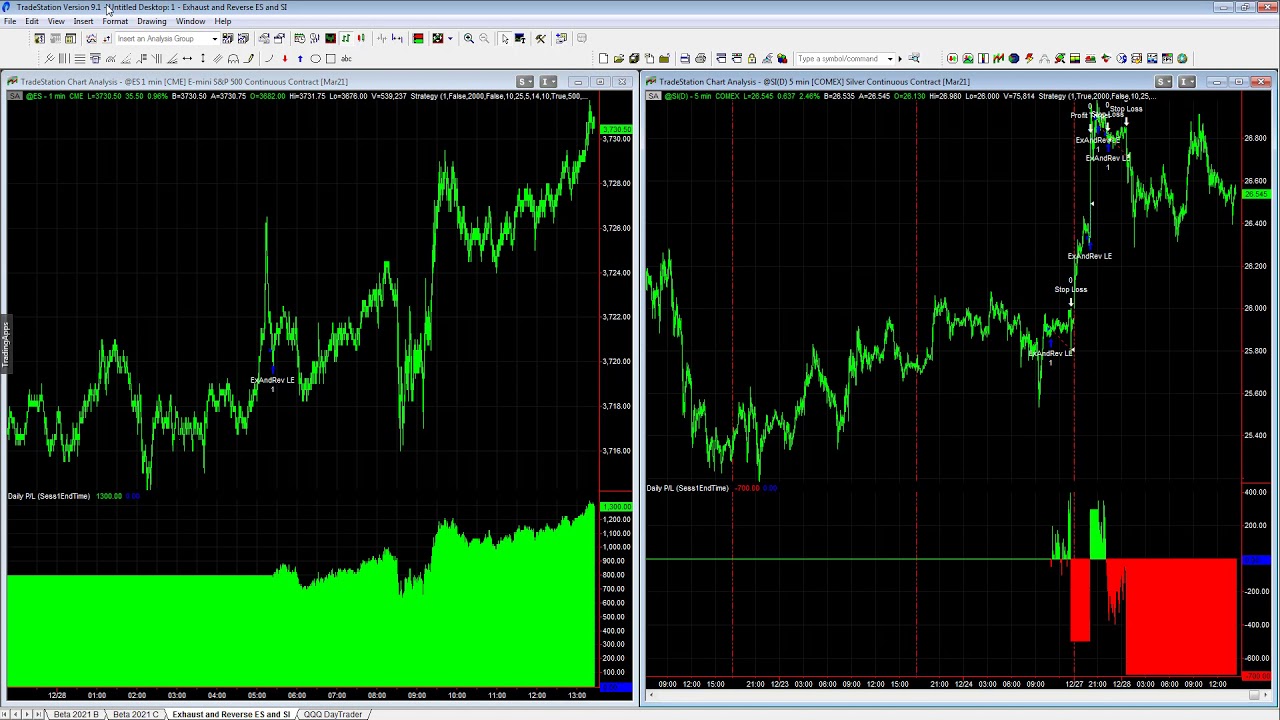
Task: Click the globe icon at toolbar's end
Action: click(x=1182, y=58)
